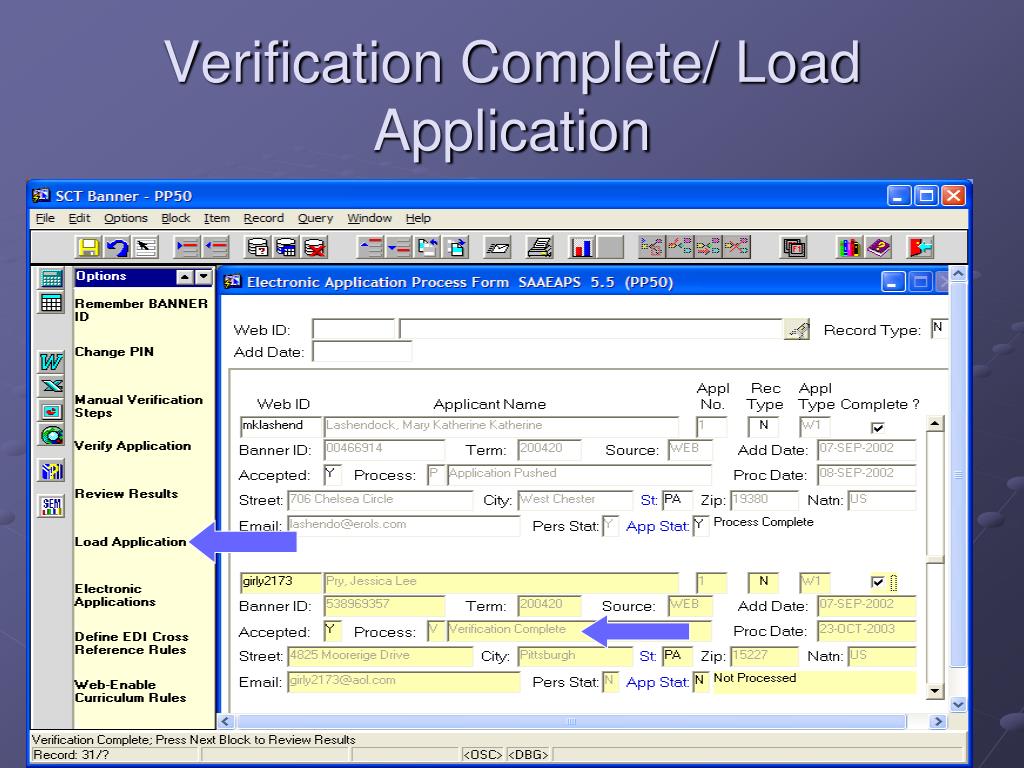Click the Web ID search flashlight icon
1024x768 pixels.
(797, 330)
